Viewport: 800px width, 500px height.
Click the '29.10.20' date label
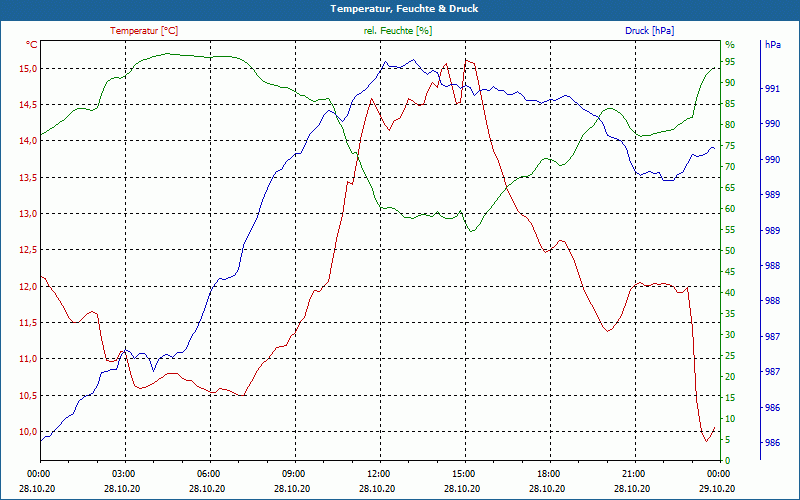coord(717,489)
